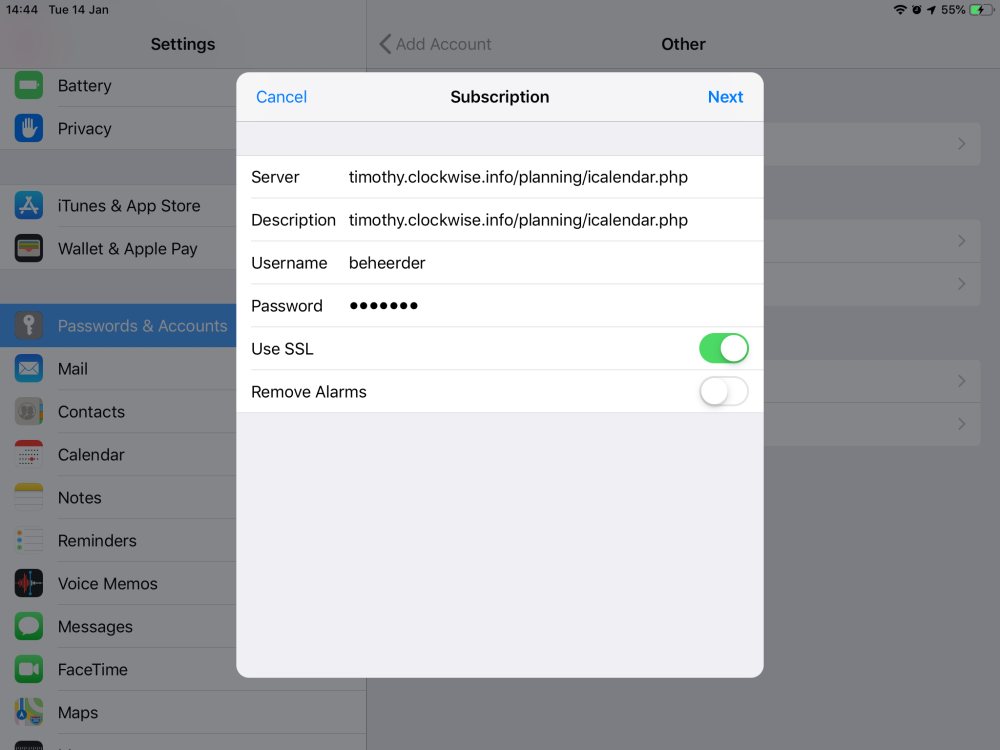Turn off the Use SSL switch
The width and height of the screenshot is (1000, 750).
[x=723, y=348]
